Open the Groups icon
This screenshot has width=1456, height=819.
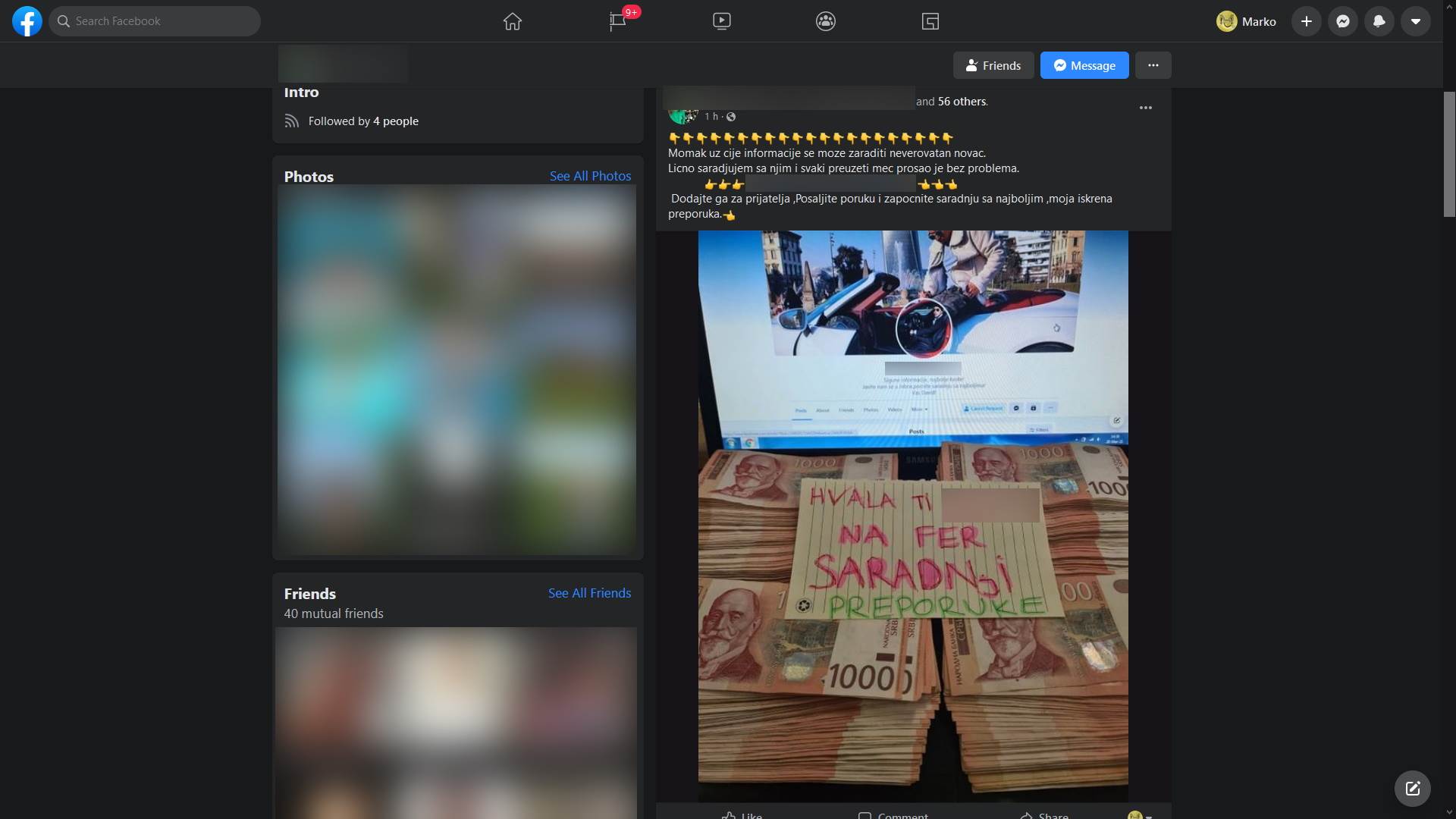(826, 21)
